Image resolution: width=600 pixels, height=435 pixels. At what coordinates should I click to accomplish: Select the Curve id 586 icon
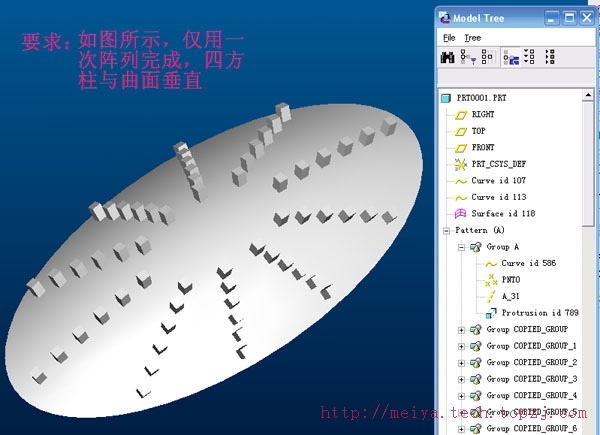coord(491,264)
